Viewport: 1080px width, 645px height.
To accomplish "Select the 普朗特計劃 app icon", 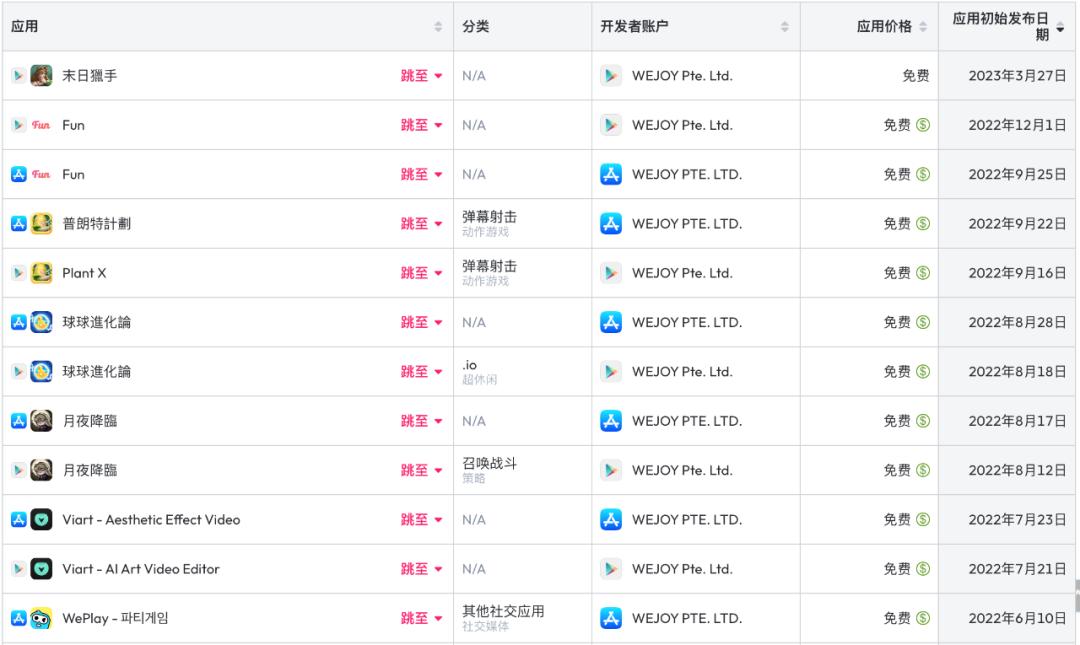I will coord(40,223).
